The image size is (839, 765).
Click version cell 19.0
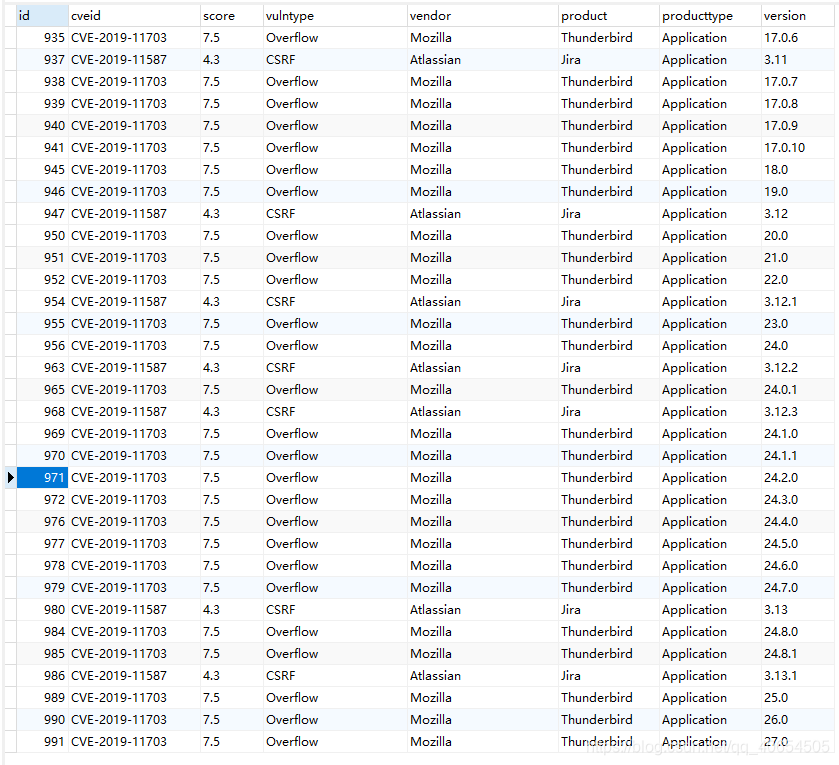coord(797,192)
